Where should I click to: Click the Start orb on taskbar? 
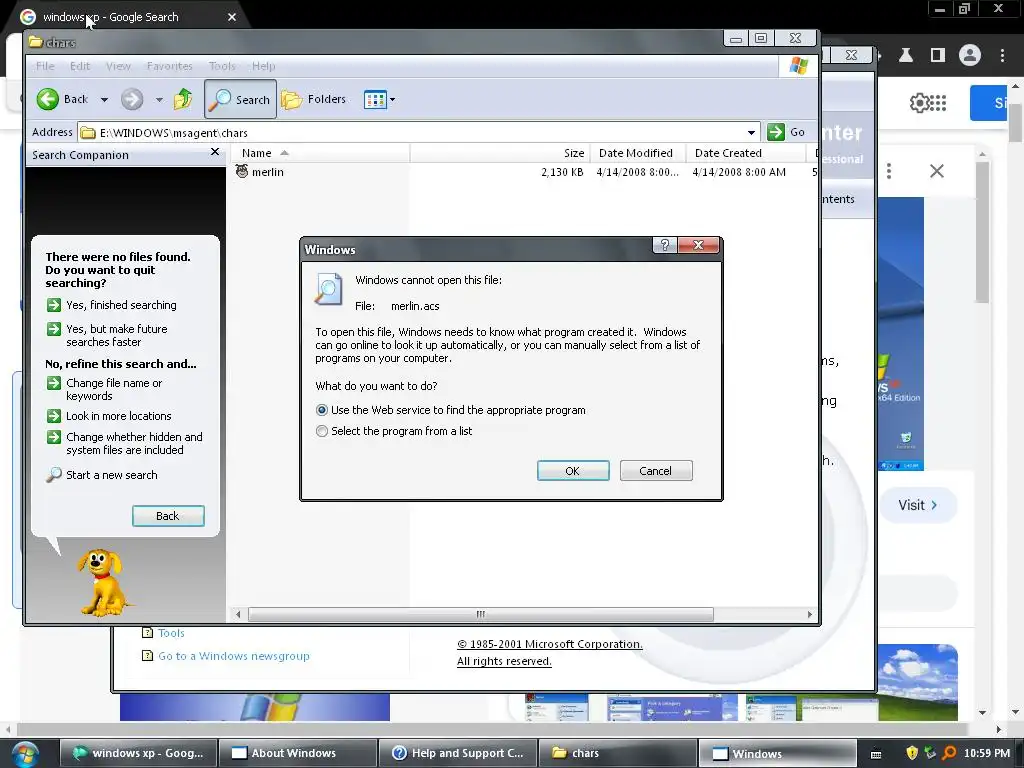(x=24, y=754)
